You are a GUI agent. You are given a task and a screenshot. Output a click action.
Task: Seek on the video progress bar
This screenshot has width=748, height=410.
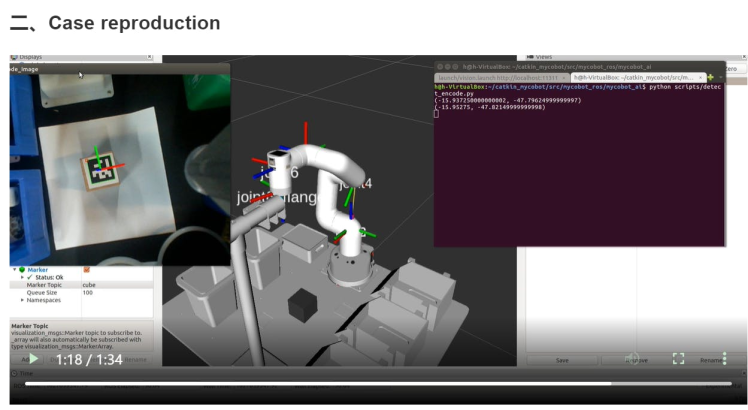tap(378, 383)
